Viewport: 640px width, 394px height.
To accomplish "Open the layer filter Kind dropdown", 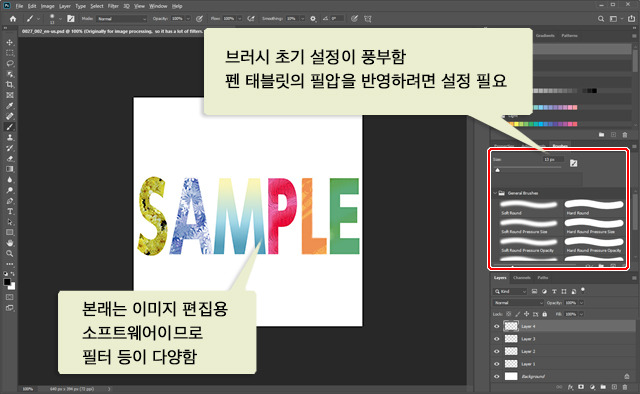I will coord(510,291).
